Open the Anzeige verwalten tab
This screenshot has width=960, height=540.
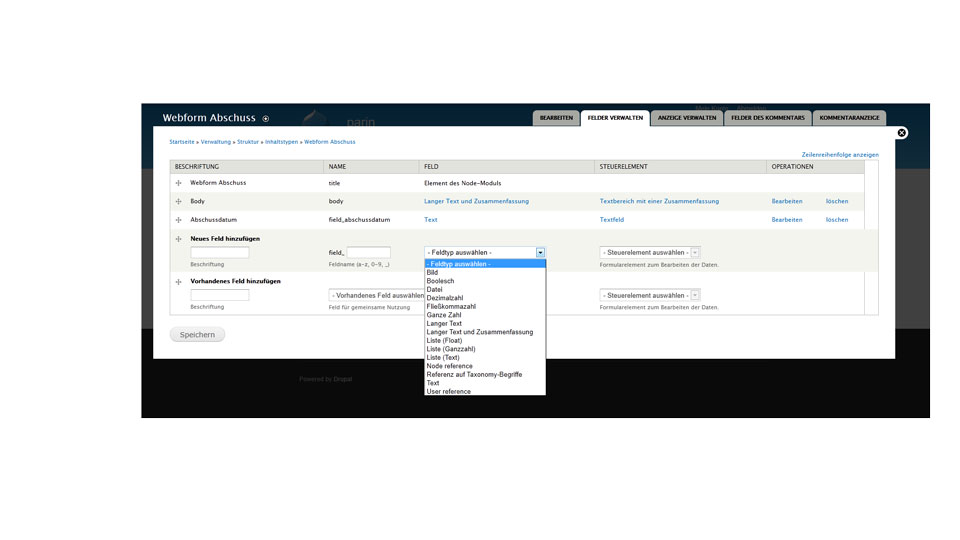pos(688,118)
